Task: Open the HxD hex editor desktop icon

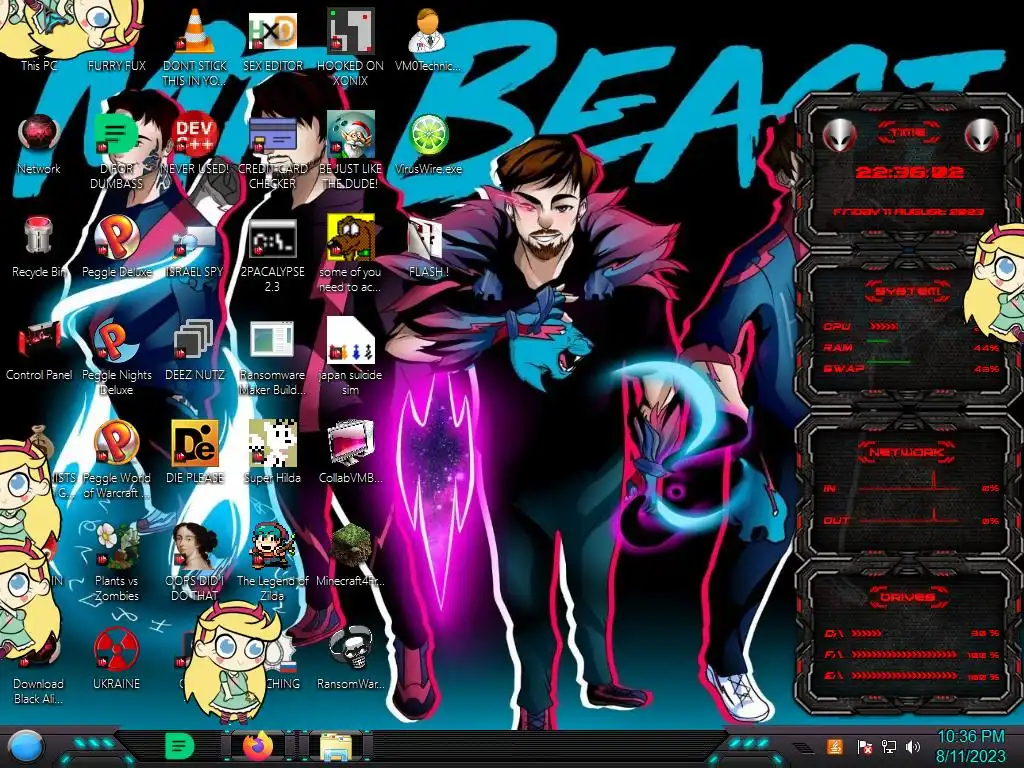Action: click(x=272, y=31)
